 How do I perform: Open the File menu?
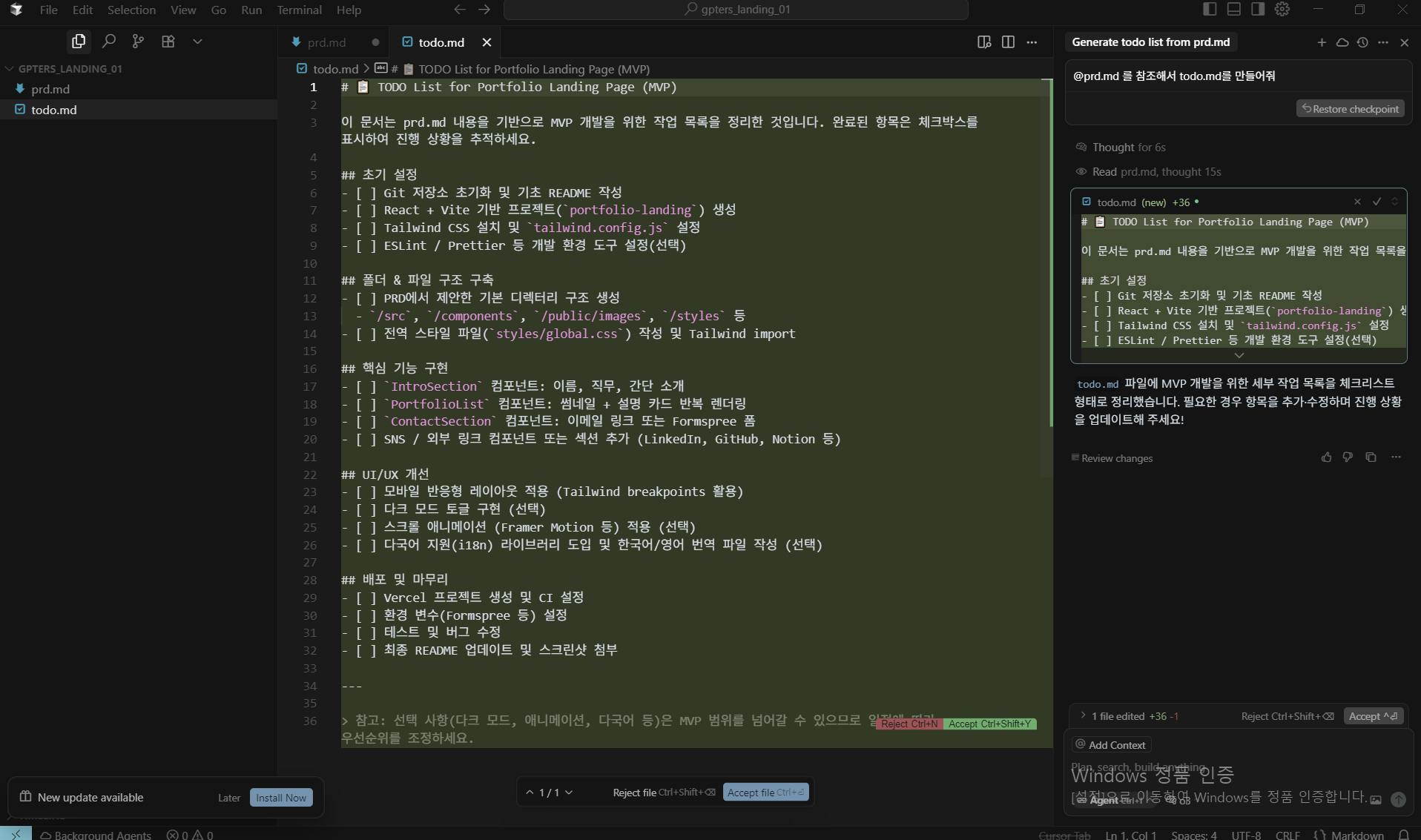point(48,10)
